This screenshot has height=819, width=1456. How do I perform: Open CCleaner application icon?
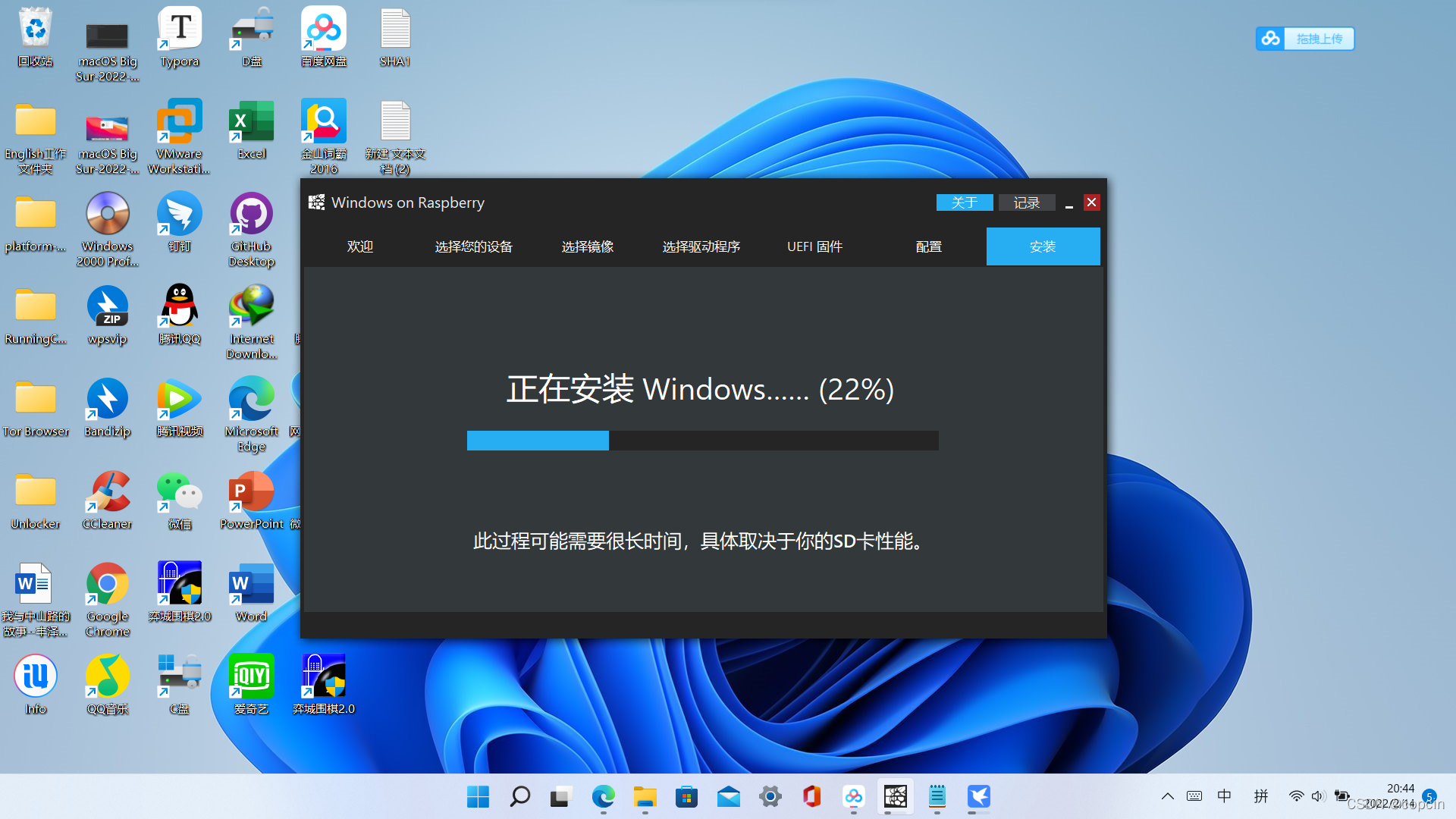[x=106, y=500]
